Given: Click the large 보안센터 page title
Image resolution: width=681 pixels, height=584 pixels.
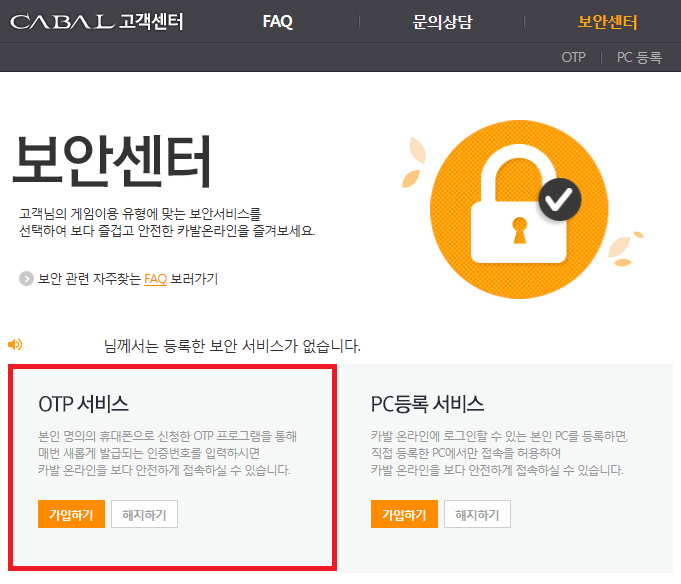Looking at the screenshot, I should pyautogui.click(x=112, y=161).
